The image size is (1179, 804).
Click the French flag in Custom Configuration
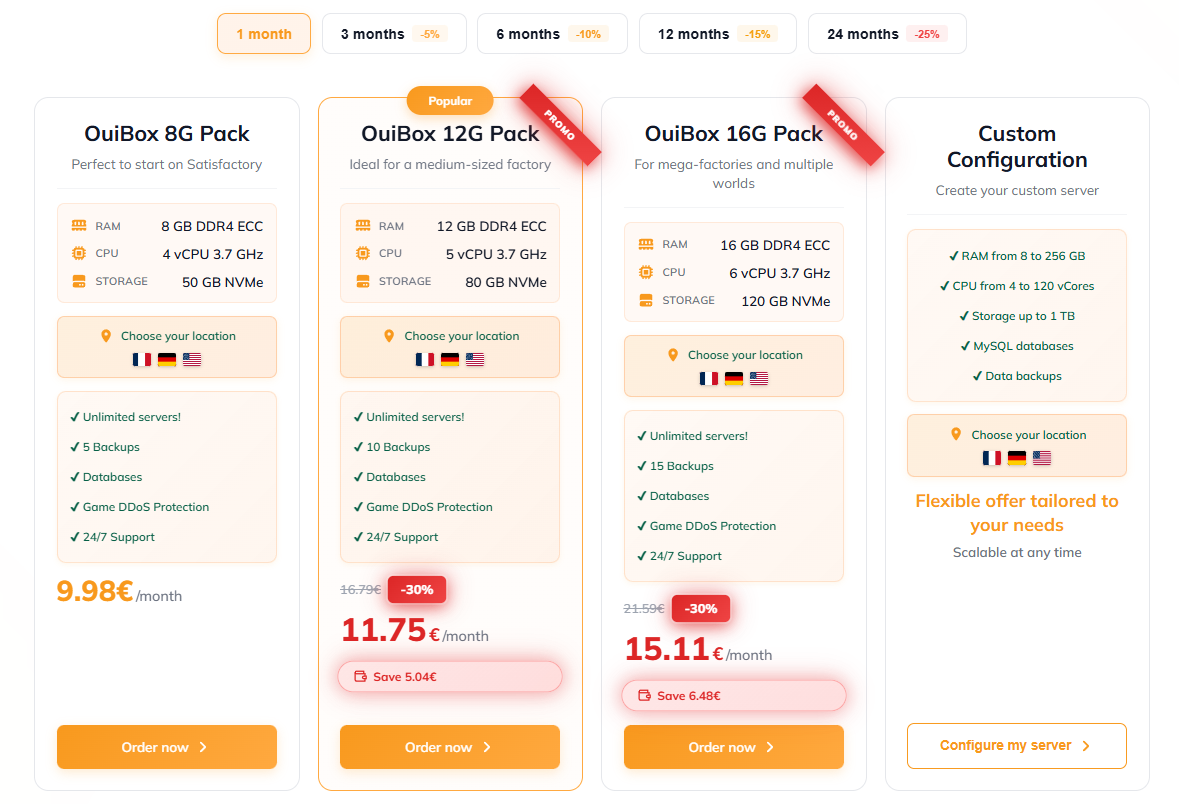pos(992,458)
